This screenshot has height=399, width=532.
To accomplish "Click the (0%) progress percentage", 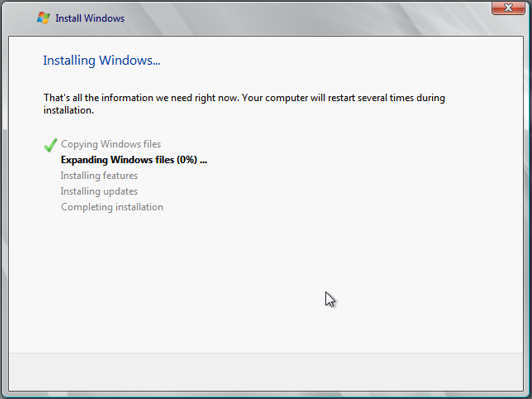I will click(x=187, y=160).
